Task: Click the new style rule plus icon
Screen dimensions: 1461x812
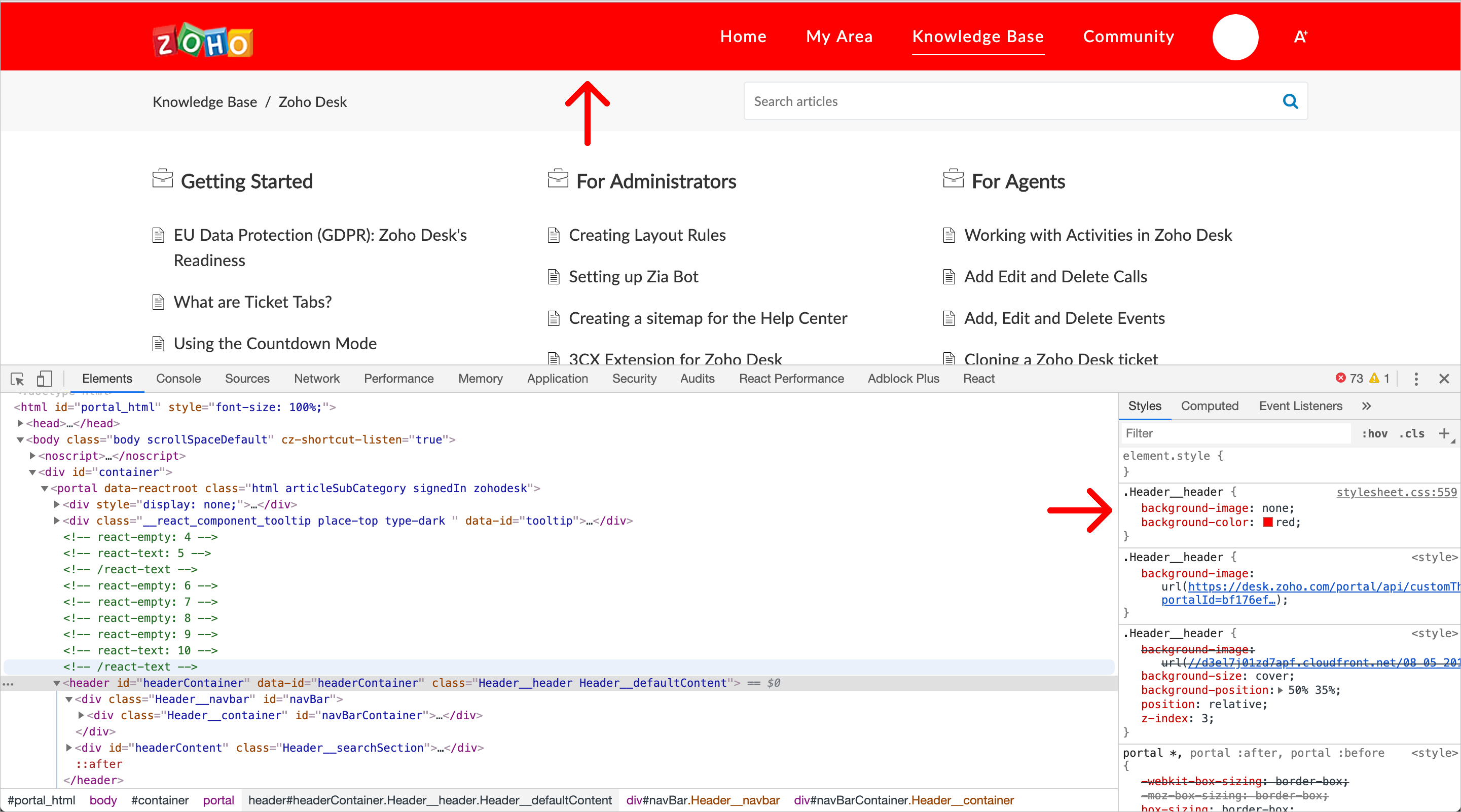Action: (1444, 434)
